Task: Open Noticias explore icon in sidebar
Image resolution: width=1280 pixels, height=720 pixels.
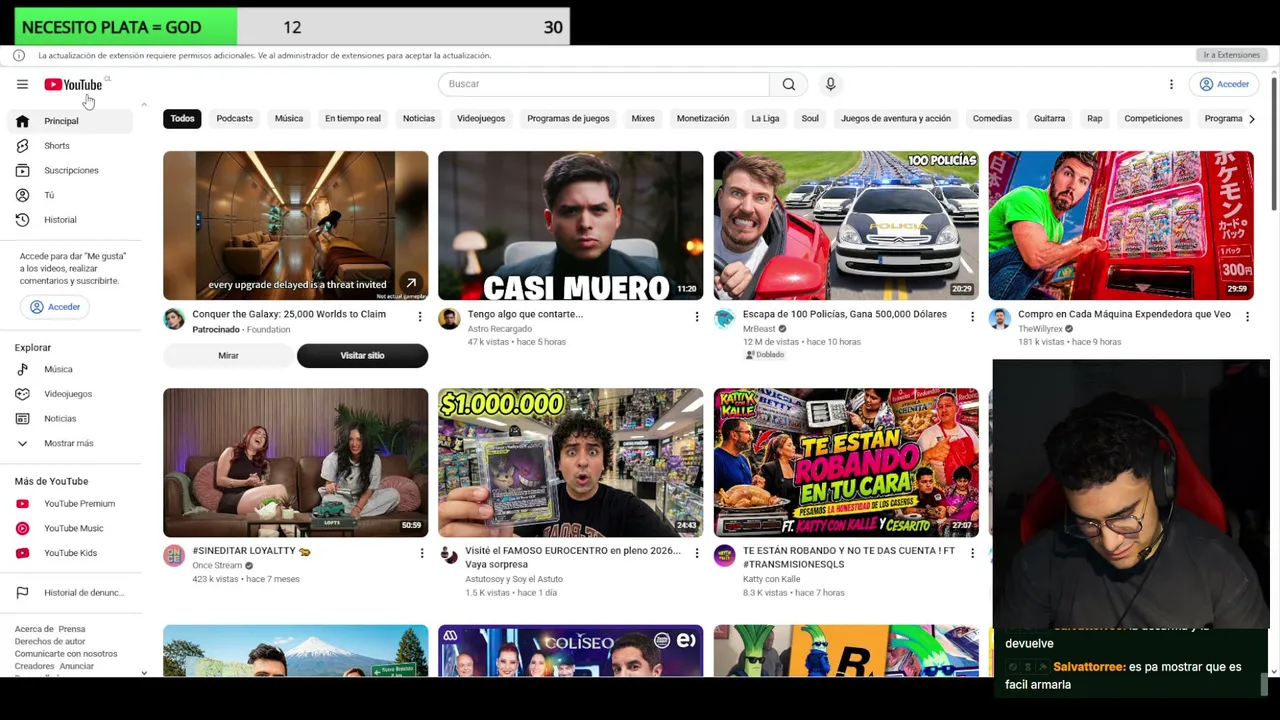Action: (22, 418)
